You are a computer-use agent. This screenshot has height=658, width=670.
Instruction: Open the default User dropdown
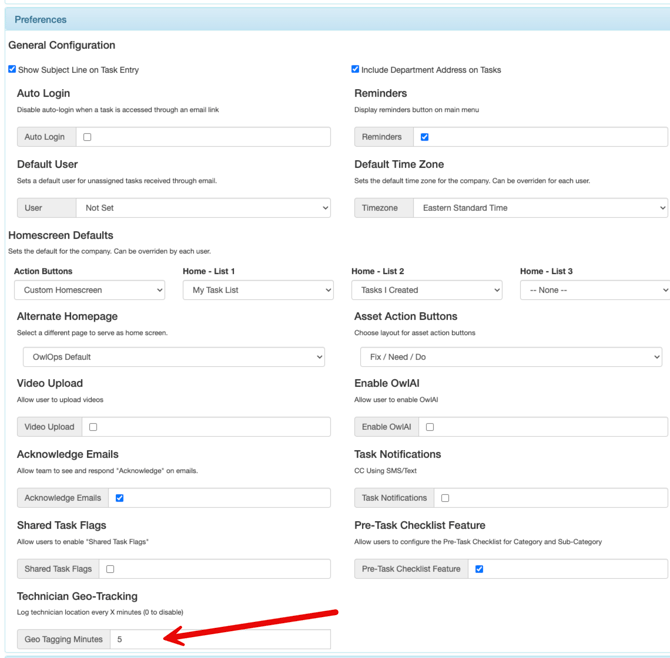click(203, 208)
